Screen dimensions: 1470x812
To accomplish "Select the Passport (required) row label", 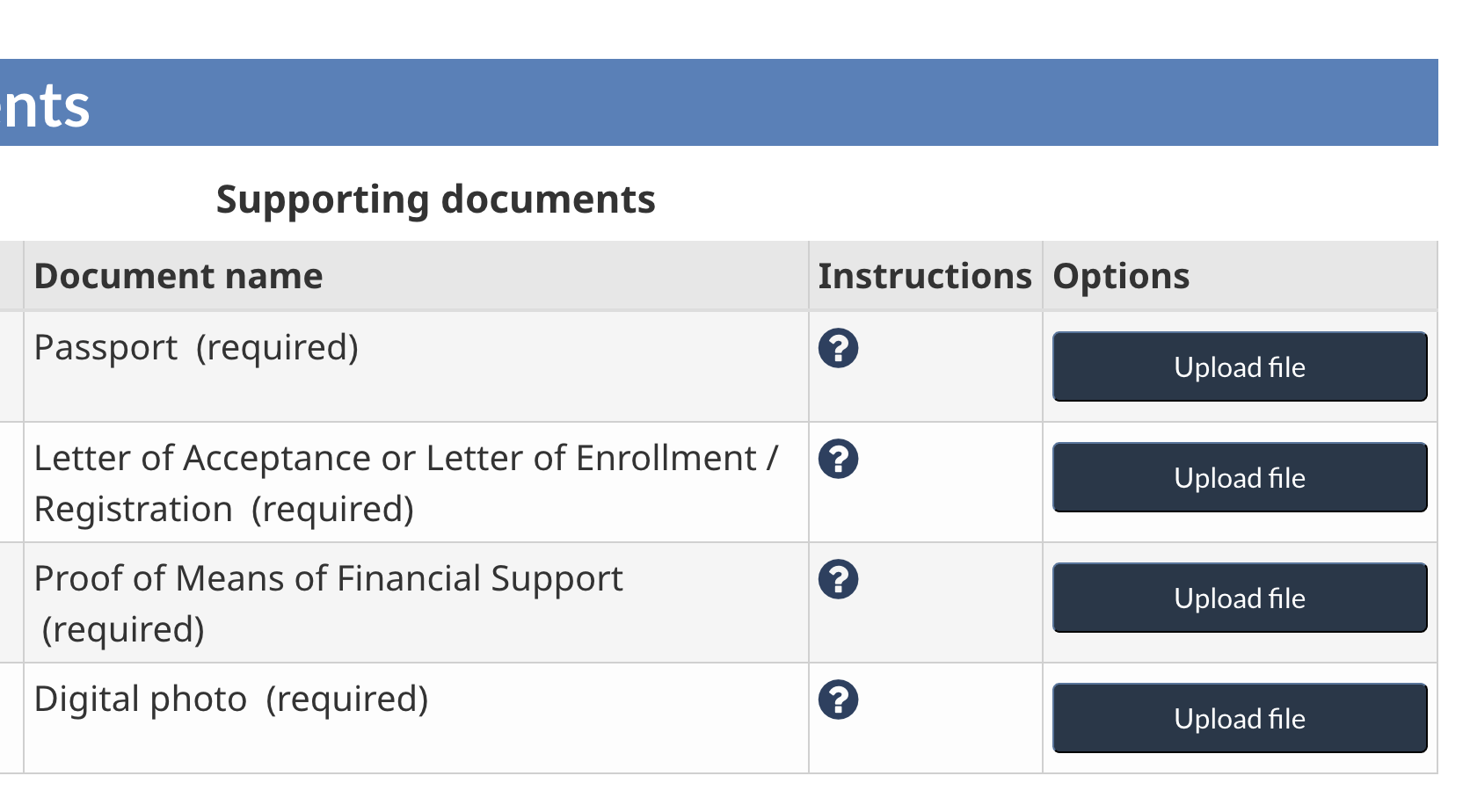I will click(196, 347).
